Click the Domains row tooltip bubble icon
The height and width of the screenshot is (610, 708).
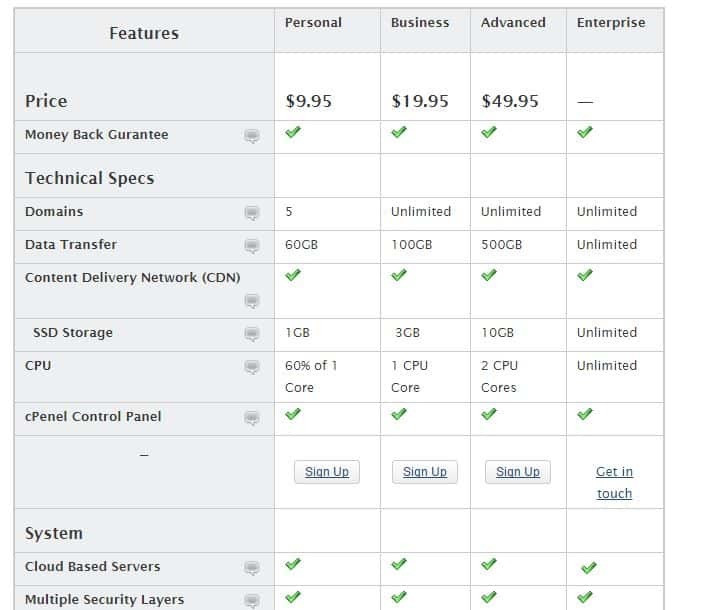click(252, 213)
